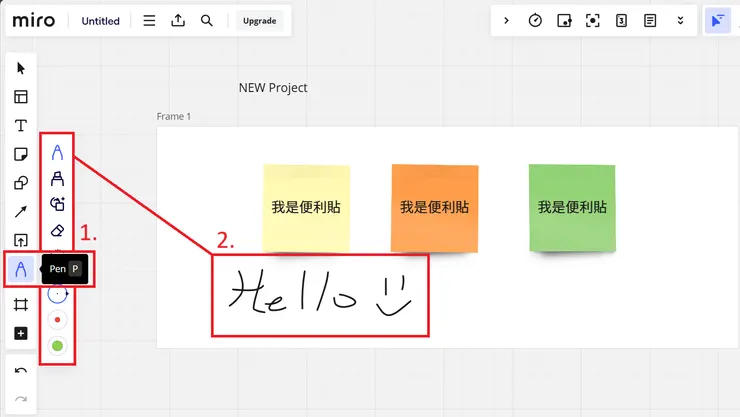The width and height of the screenshot is (740, 417).
Task: Pick the green pen color
Action: click(x=58, y=346)
